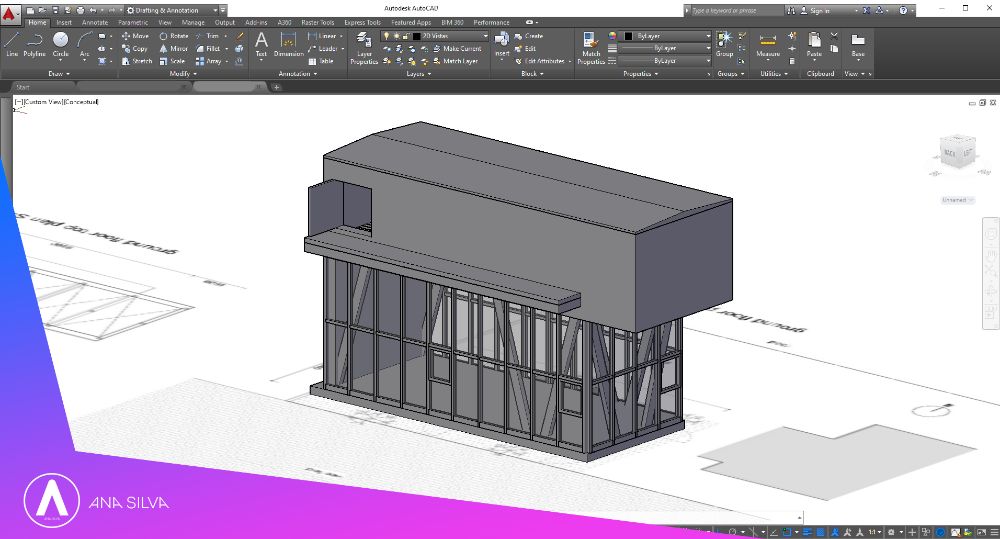Toggle polar tracking in status bar
Screen dimensions: 1000x539
733,532
